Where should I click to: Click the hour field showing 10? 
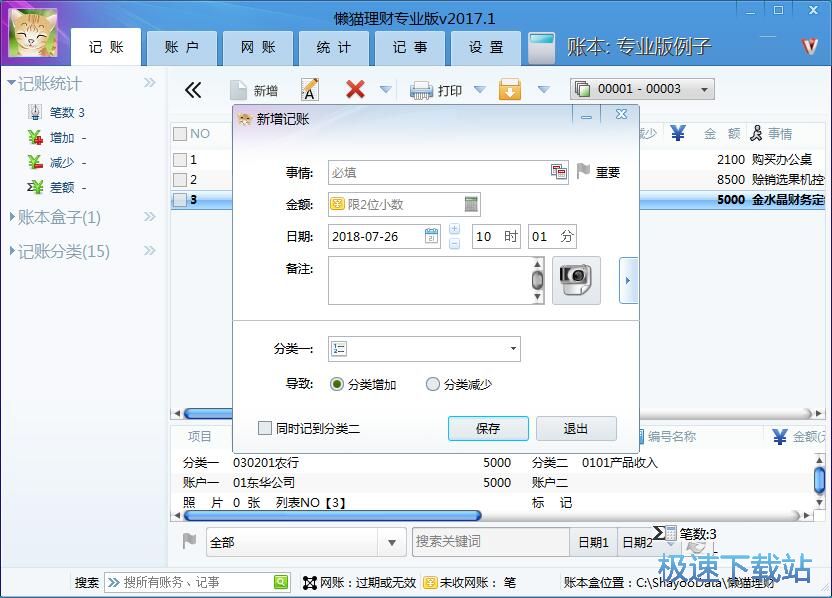coord(496,236)
